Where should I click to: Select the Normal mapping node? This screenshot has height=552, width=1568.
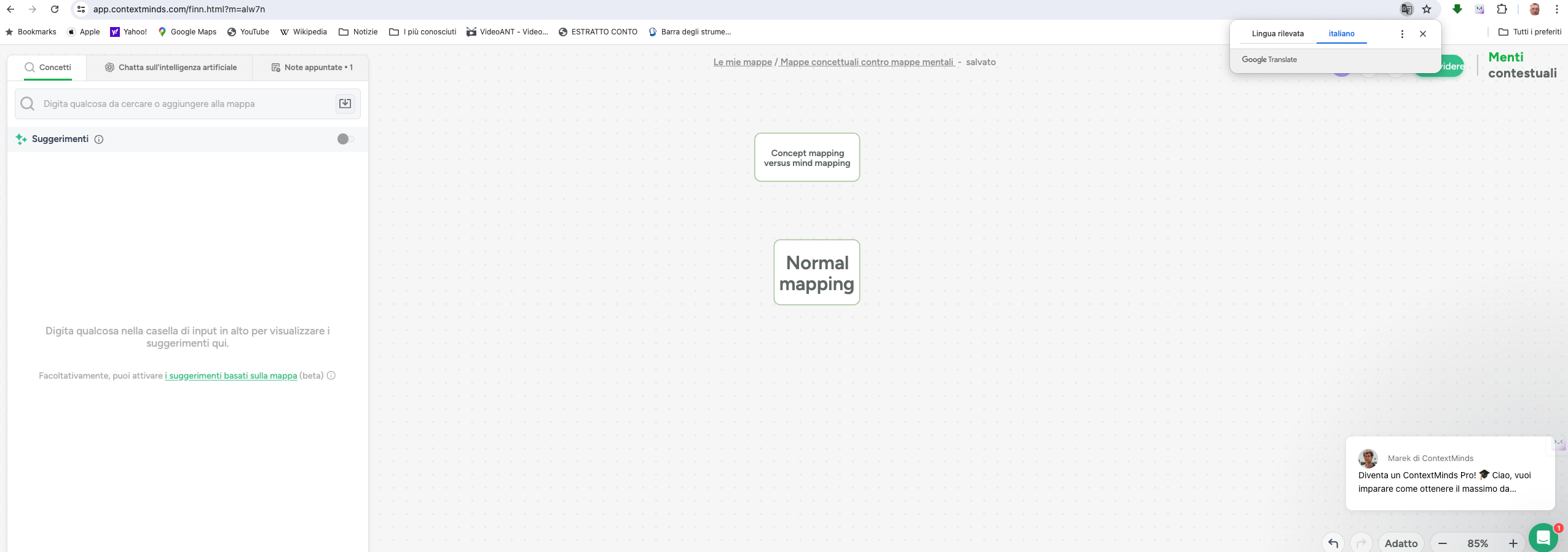tap(816, 273)
